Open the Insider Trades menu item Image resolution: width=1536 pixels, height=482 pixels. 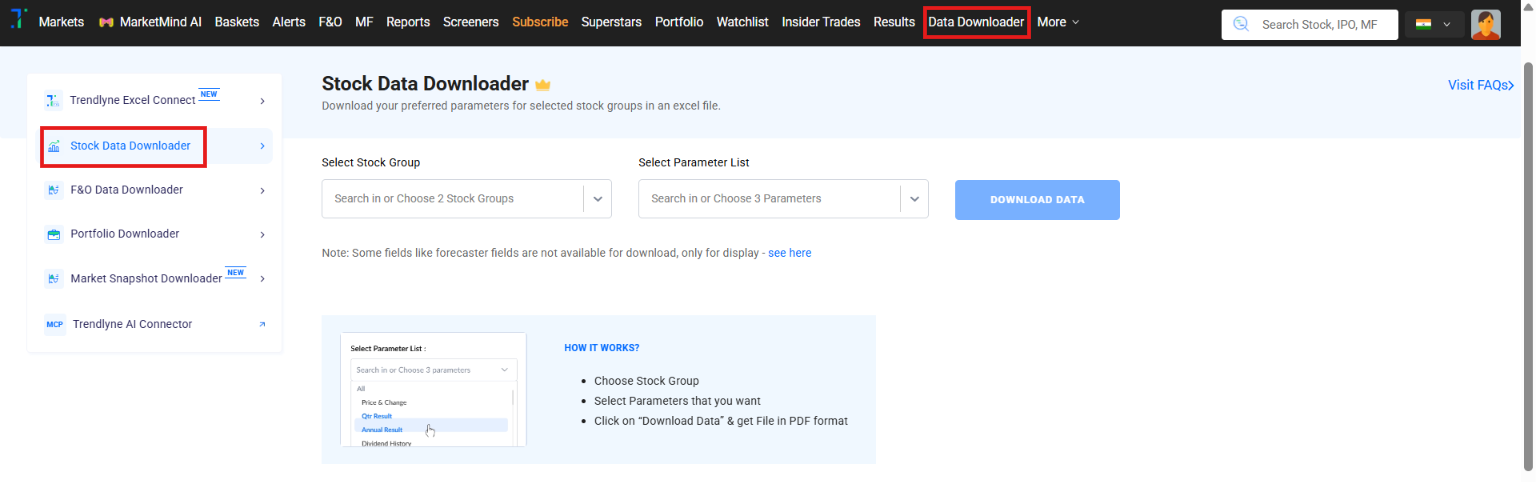tap(821, 22)
